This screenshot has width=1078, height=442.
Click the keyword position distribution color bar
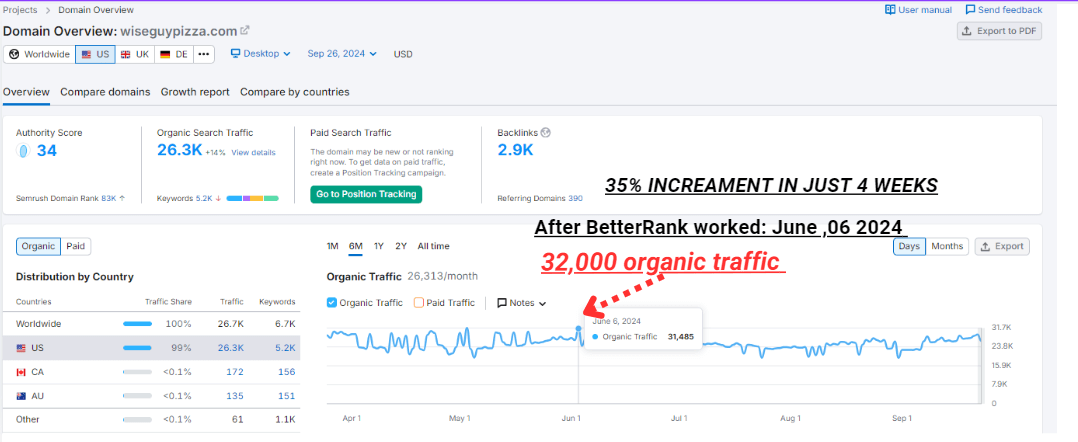click(x=252, y=198)
